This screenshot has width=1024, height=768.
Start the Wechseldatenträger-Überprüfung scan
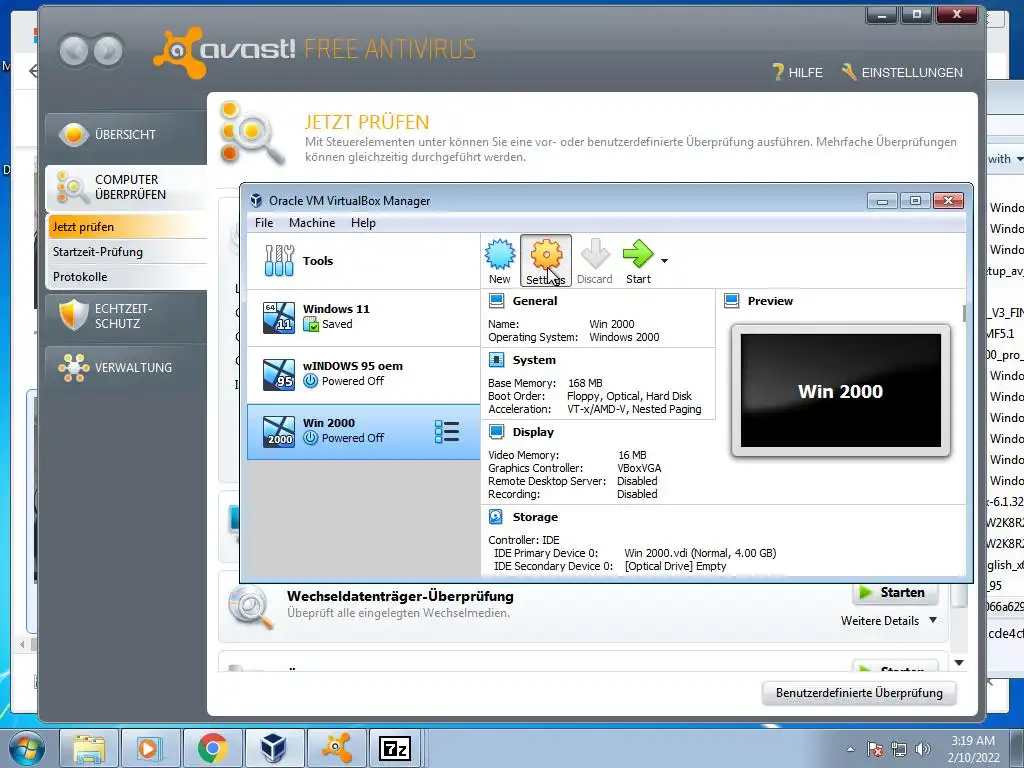pyautogui.click(x=895, y=592)
